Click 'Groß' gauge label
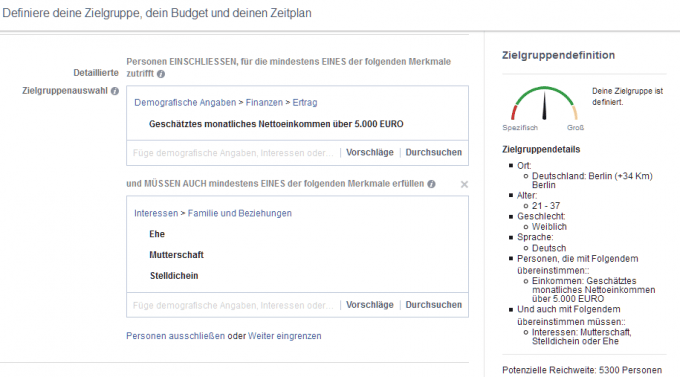 click(x=575, y=128)
